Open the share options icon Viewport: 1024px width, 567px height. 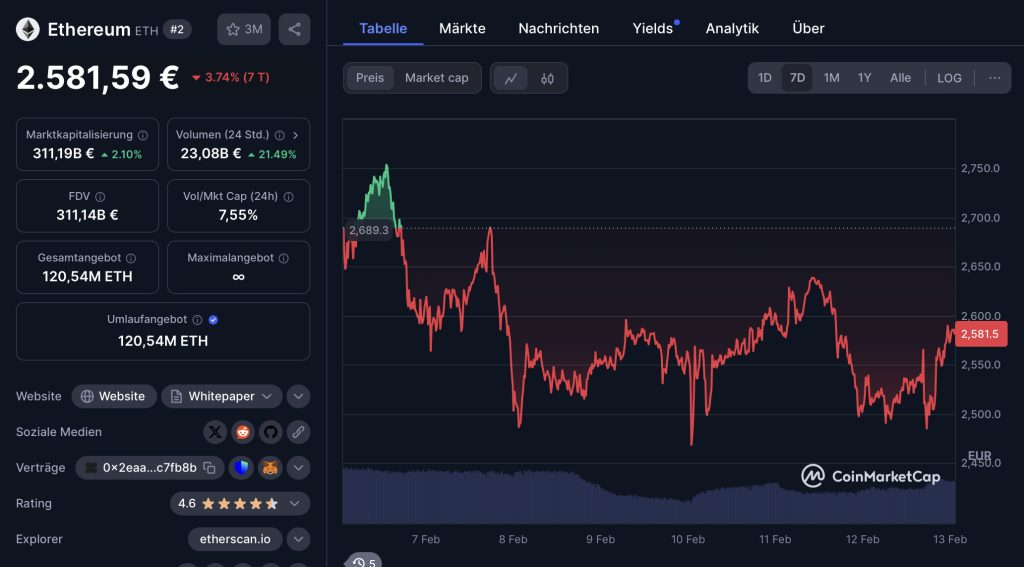click(295, 29)
